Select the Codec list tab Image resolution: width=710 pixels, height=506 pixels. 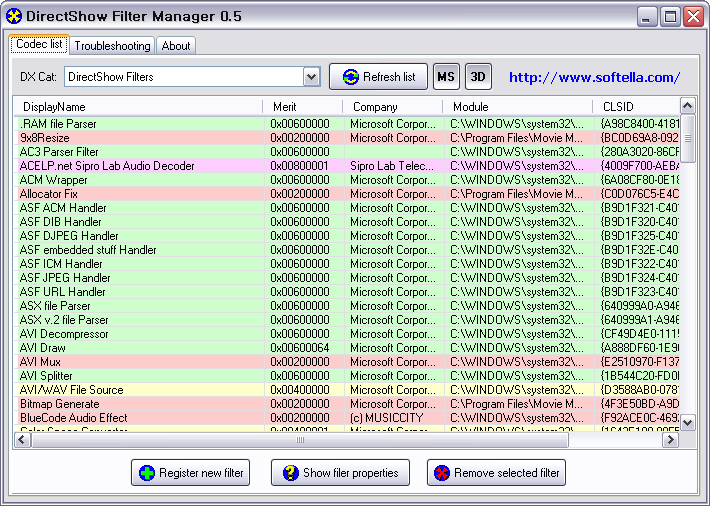click(39, 44)
